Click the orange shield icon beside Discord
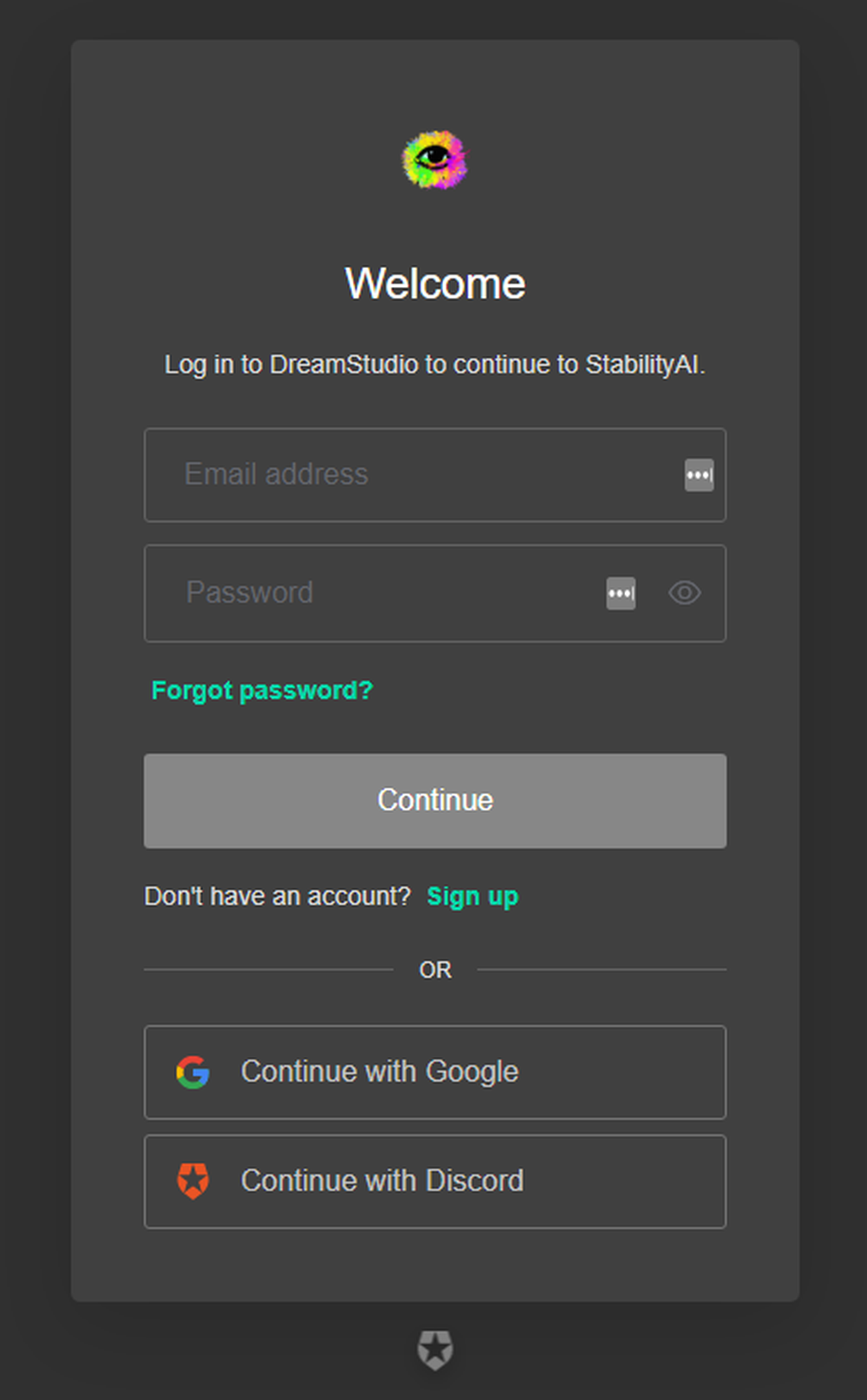867x1400 pixels. click(x=192, y=1181)
